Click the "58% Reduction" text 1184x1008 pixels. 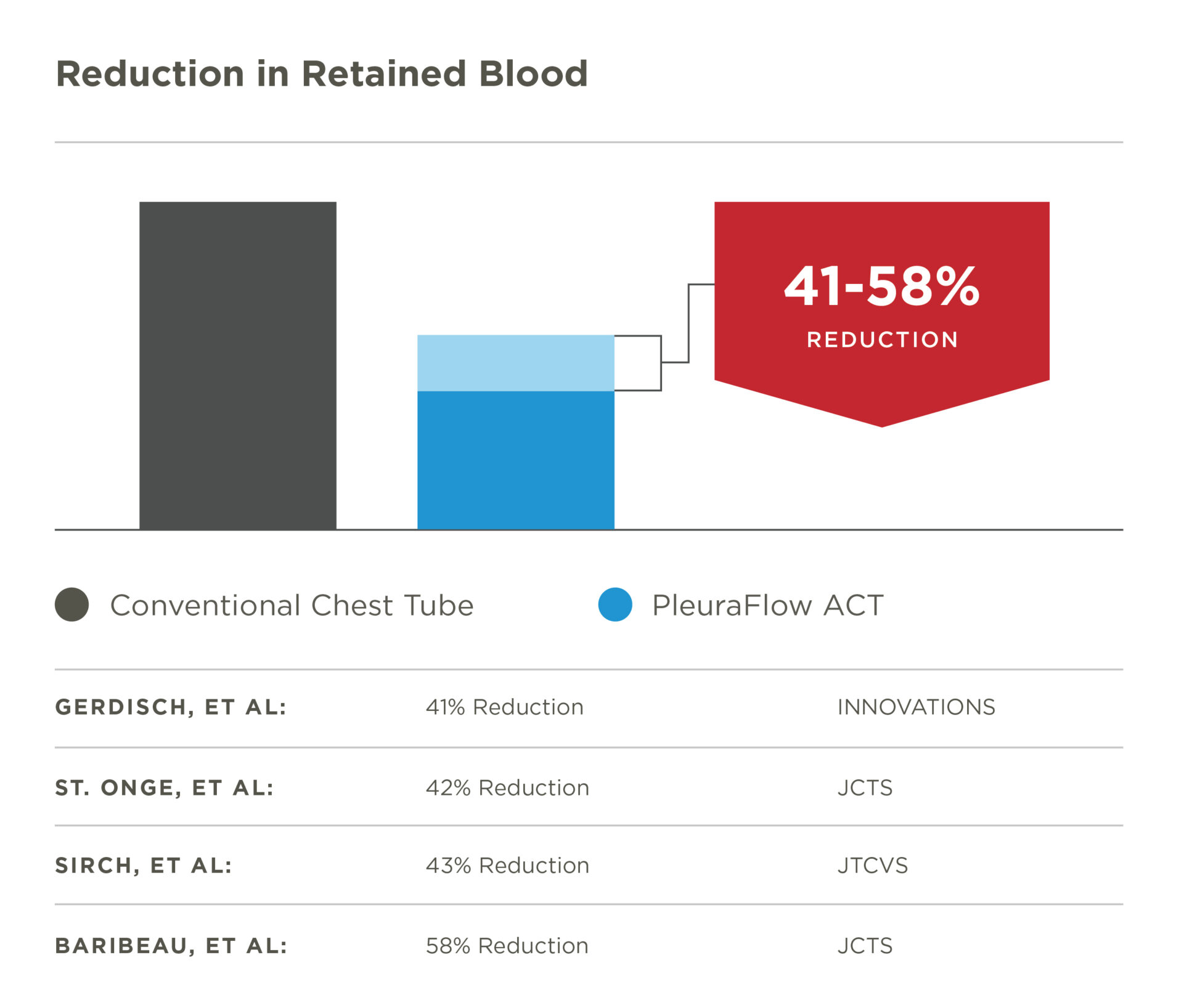tap(507, 946)
